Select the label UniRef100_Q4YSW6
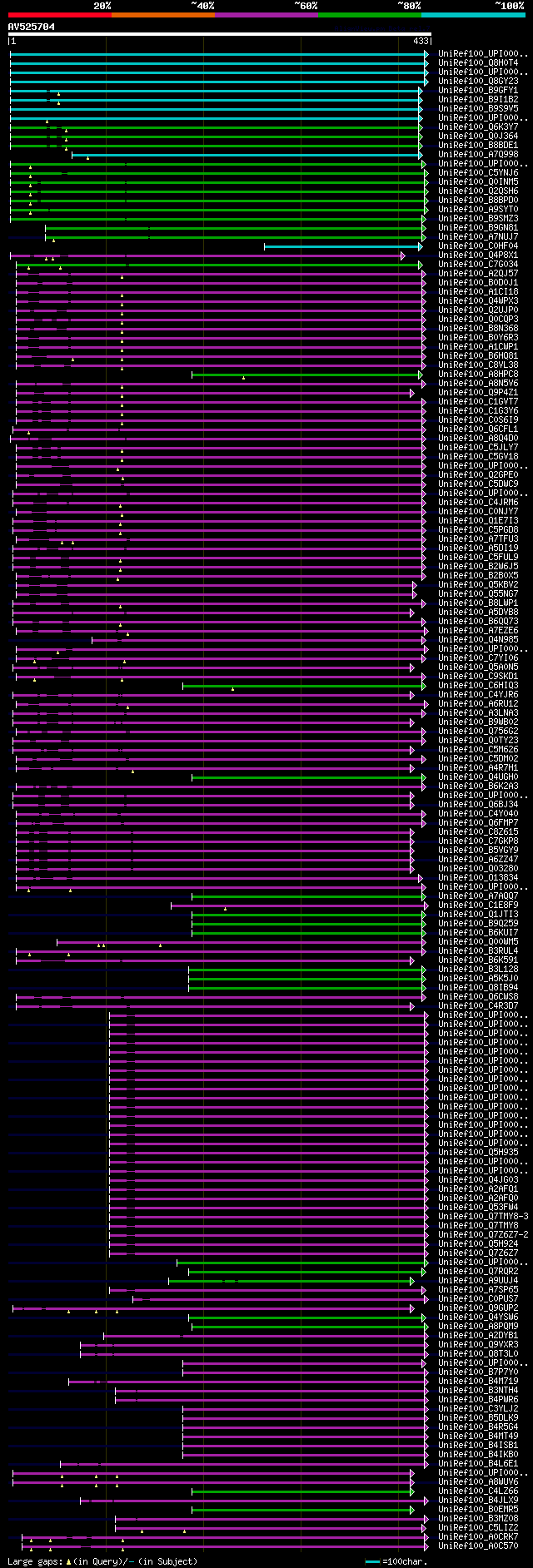The height and width of the screenshot is (1568, 533). [x=478, y=1317]
